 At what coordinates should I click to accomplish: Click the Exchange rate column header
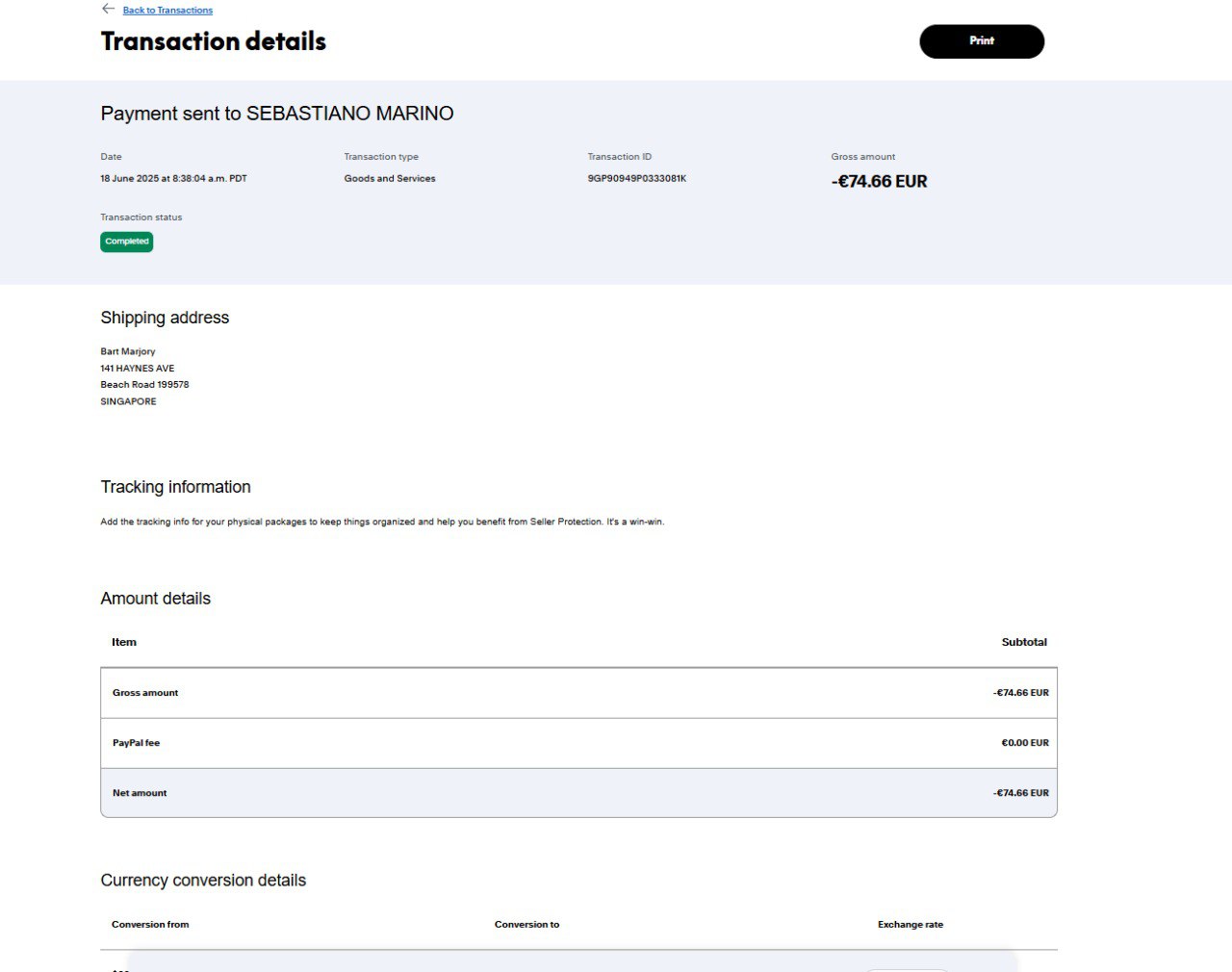coord(910,925)
